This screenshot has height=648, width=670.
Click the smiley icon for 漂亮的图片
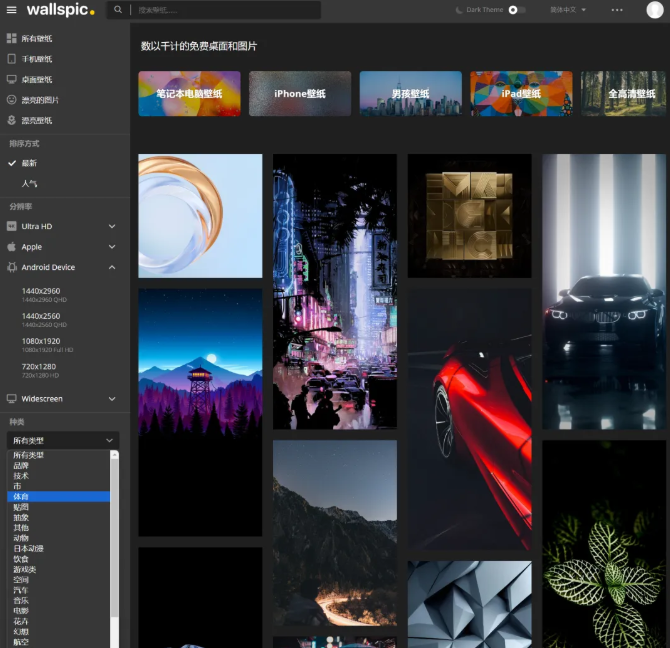pos(12,100)
